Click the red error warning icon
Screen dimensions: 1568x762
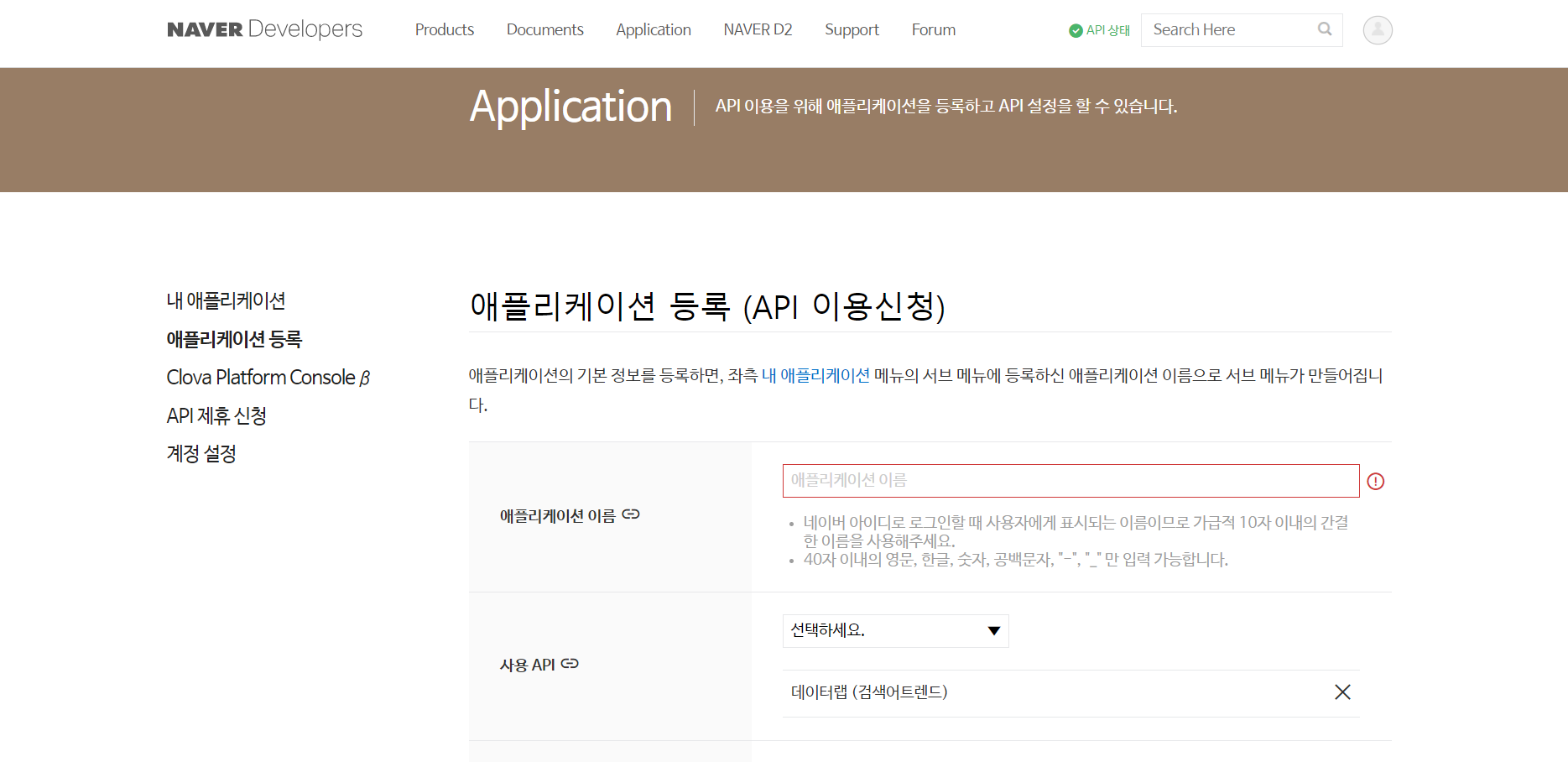point(1376,481)
